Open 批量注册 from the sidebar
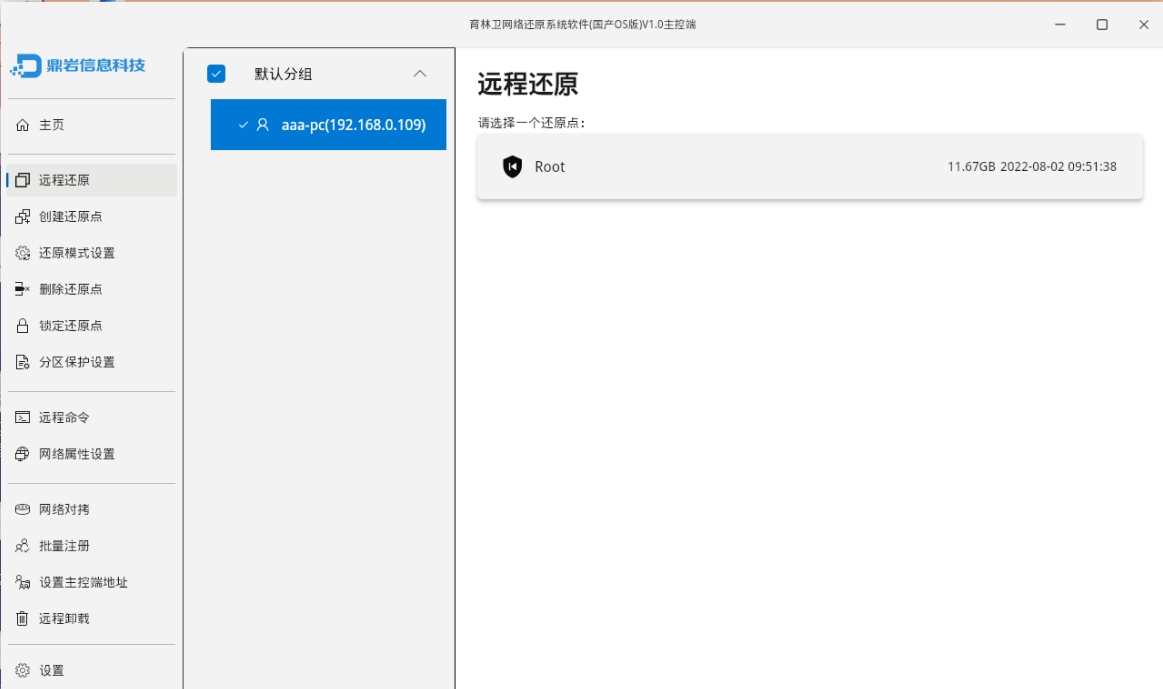 tap(64, 546)
